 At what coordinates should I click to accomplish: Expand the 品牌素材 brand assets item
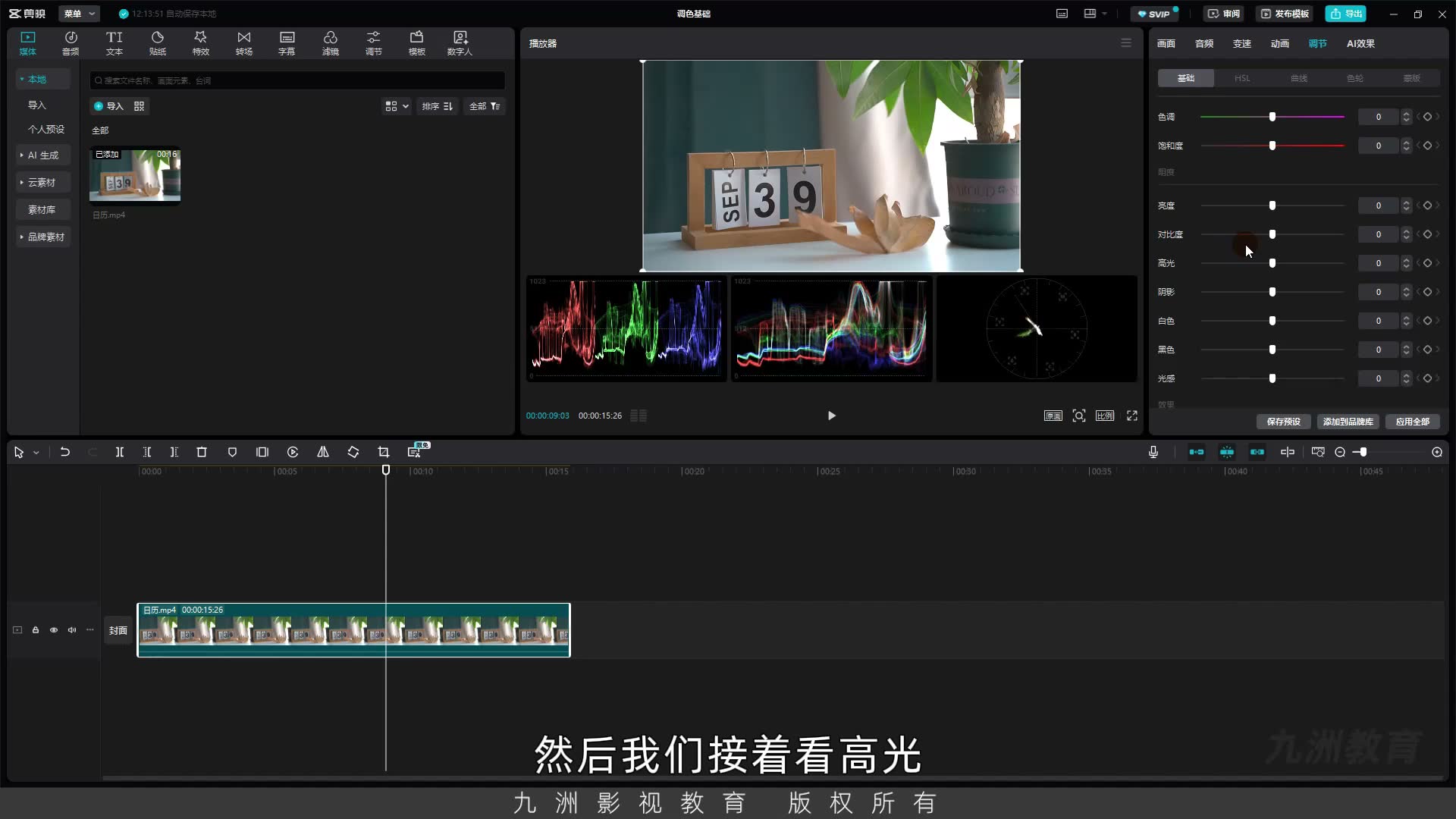[44, 237]
